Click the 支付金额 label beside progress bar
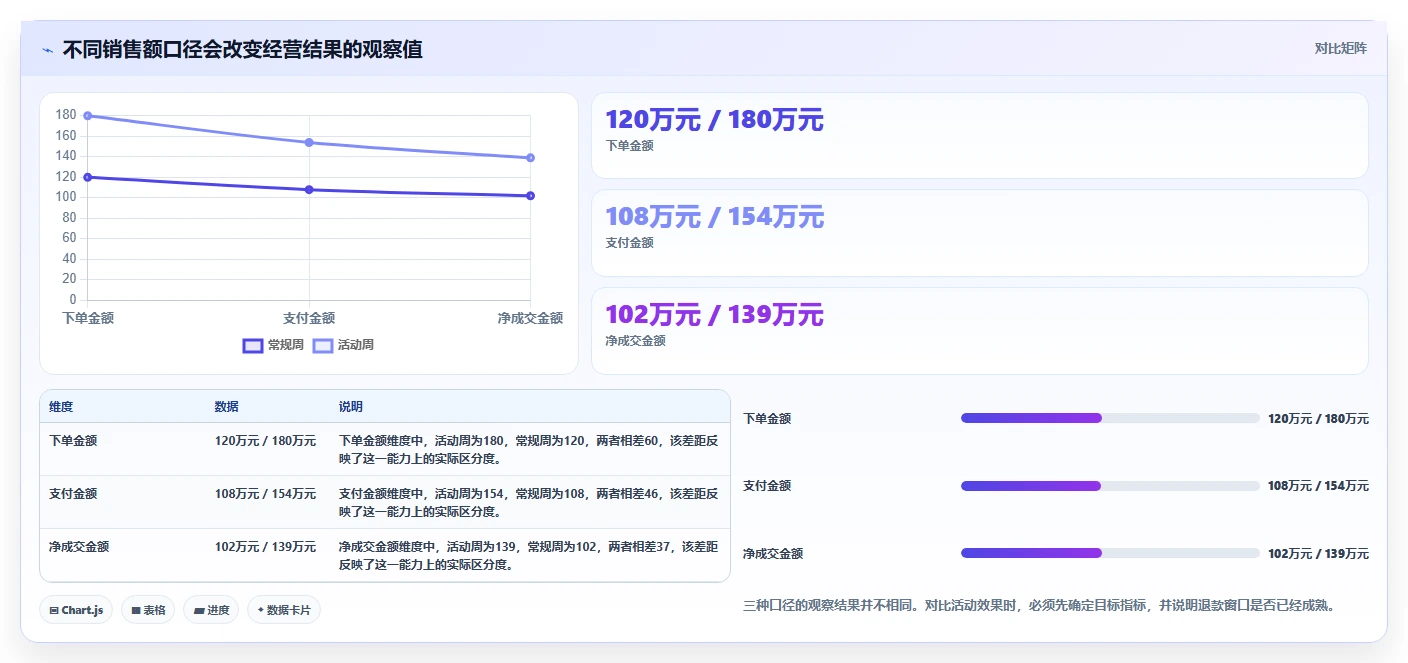 (x=767, y=486)
